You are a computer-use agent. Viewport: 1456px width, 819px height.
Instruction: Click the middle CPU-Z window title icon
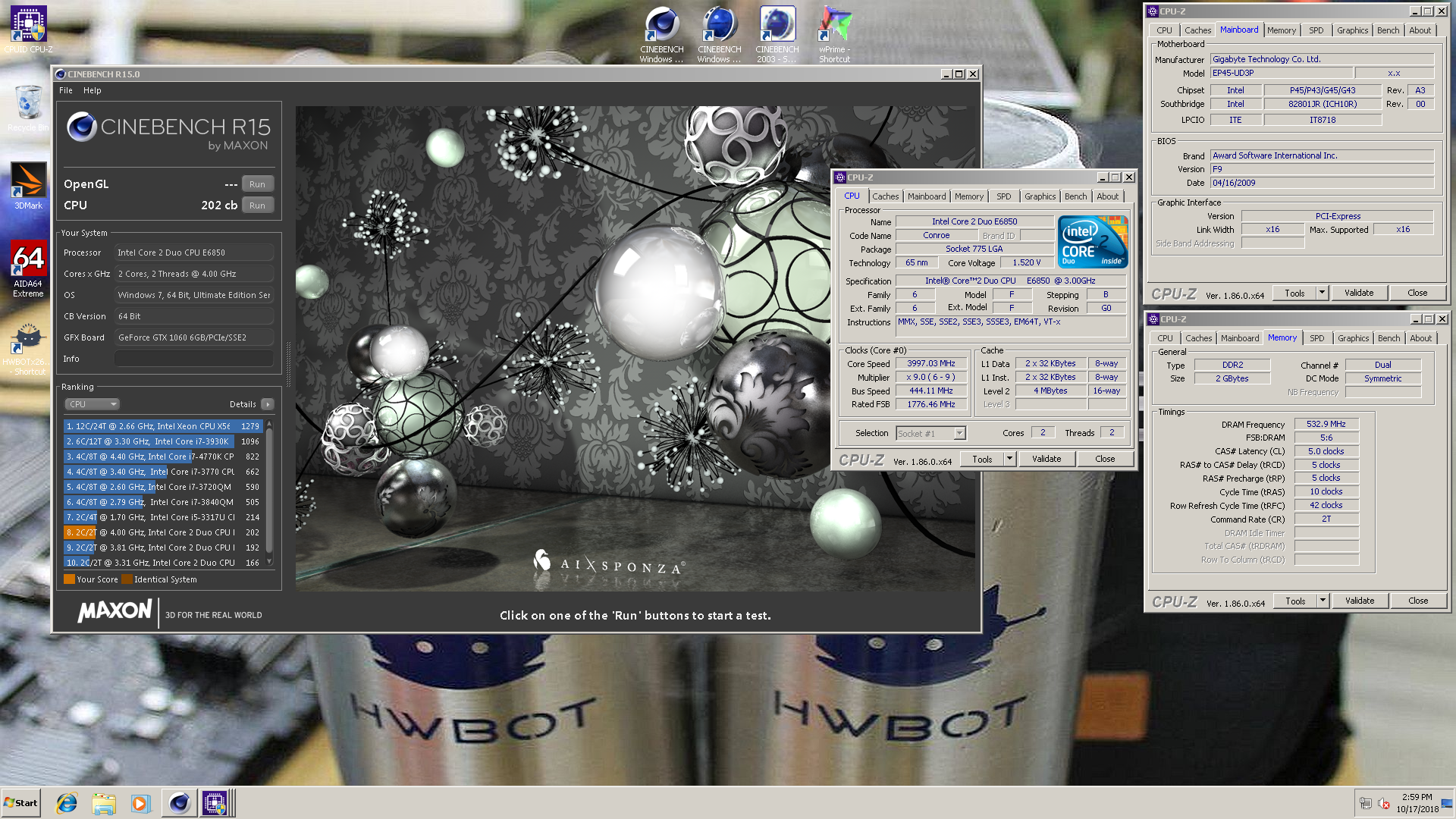839,177
